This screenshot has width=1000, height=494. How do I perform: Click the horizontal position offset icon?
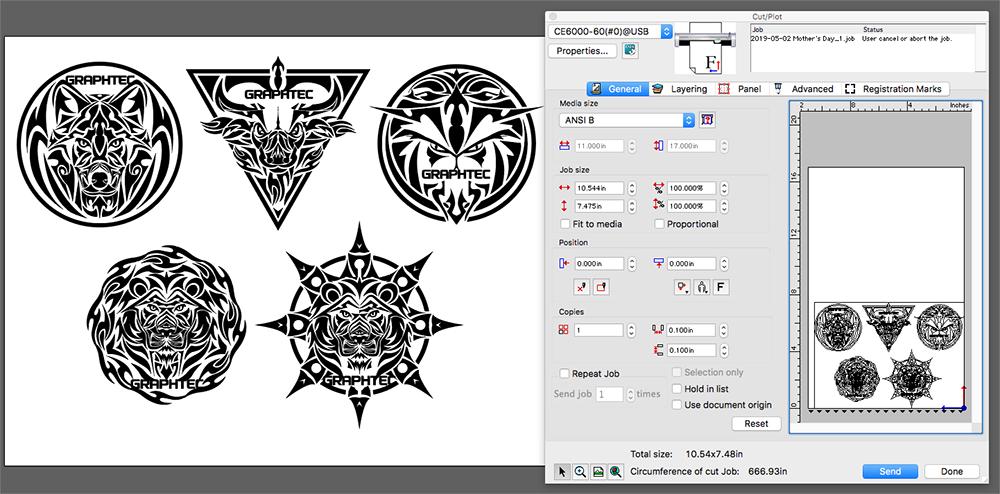coord(564,263)
